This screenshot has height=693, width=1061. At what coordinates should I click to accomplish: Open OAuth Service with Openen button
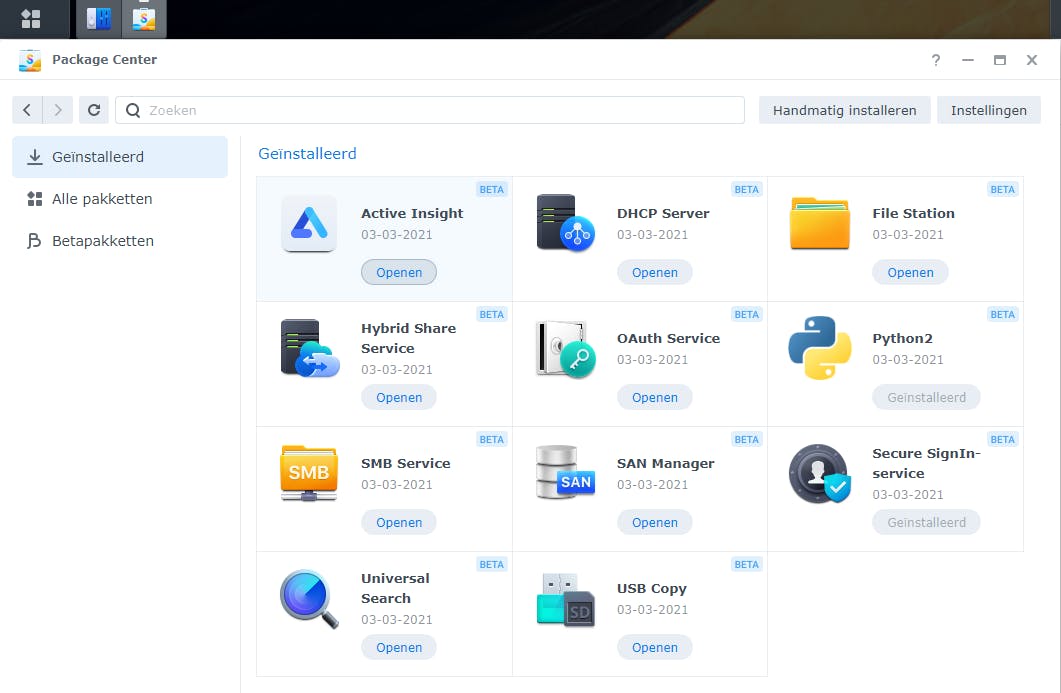click(x=654, y=397)
